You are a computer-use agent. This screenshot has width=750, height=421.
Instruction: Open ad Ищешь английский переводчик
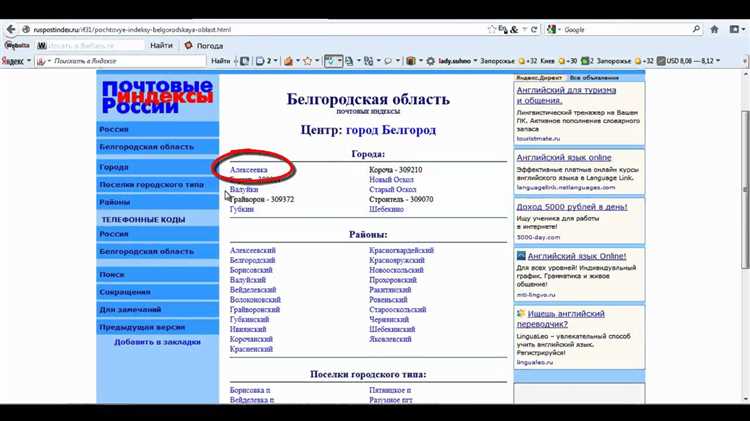point(561,319)
